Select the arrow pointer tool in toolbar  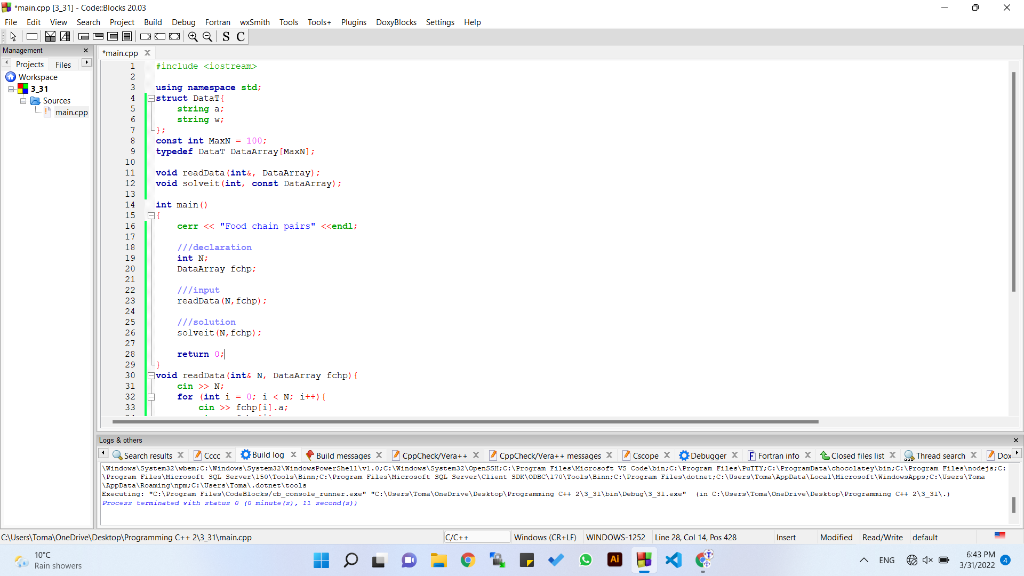pos(12,36)
